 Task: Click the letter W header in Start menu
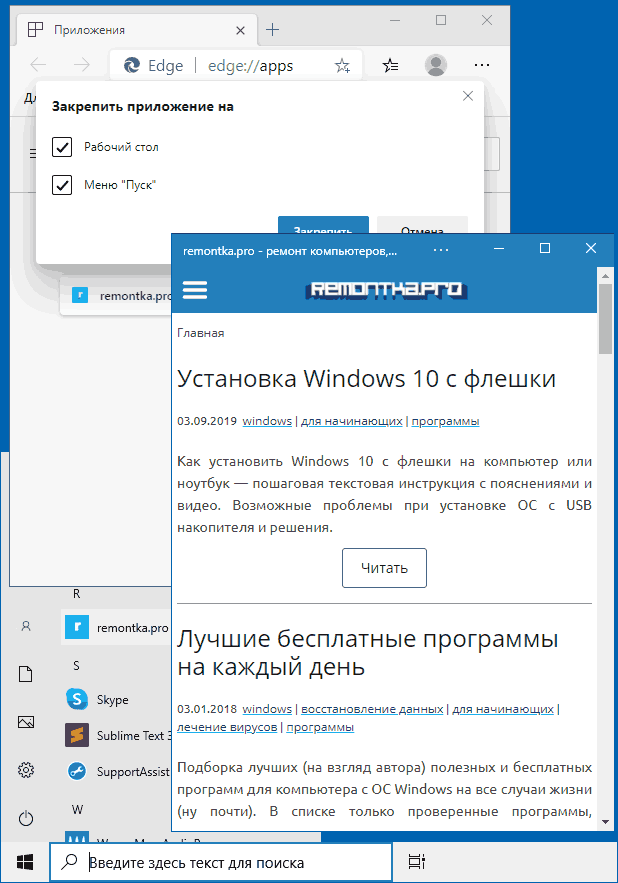77,810
